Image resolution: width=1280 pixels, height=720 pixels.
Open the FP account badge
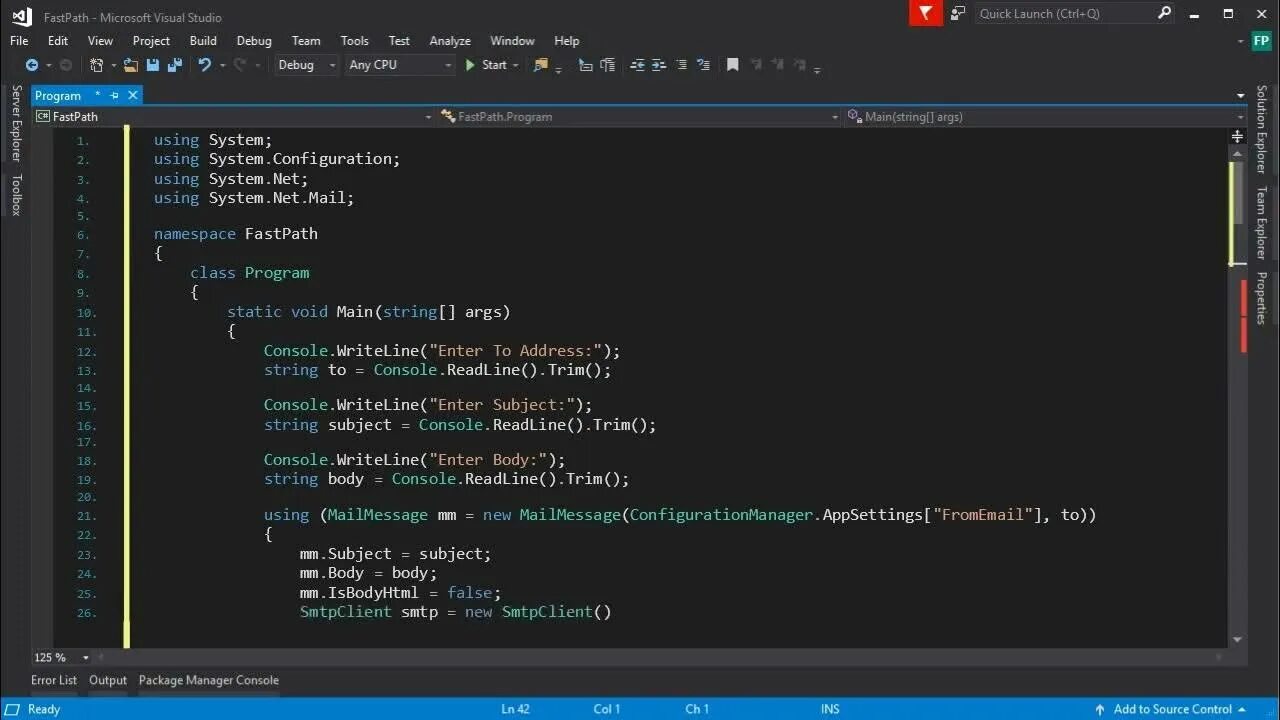1262,41
